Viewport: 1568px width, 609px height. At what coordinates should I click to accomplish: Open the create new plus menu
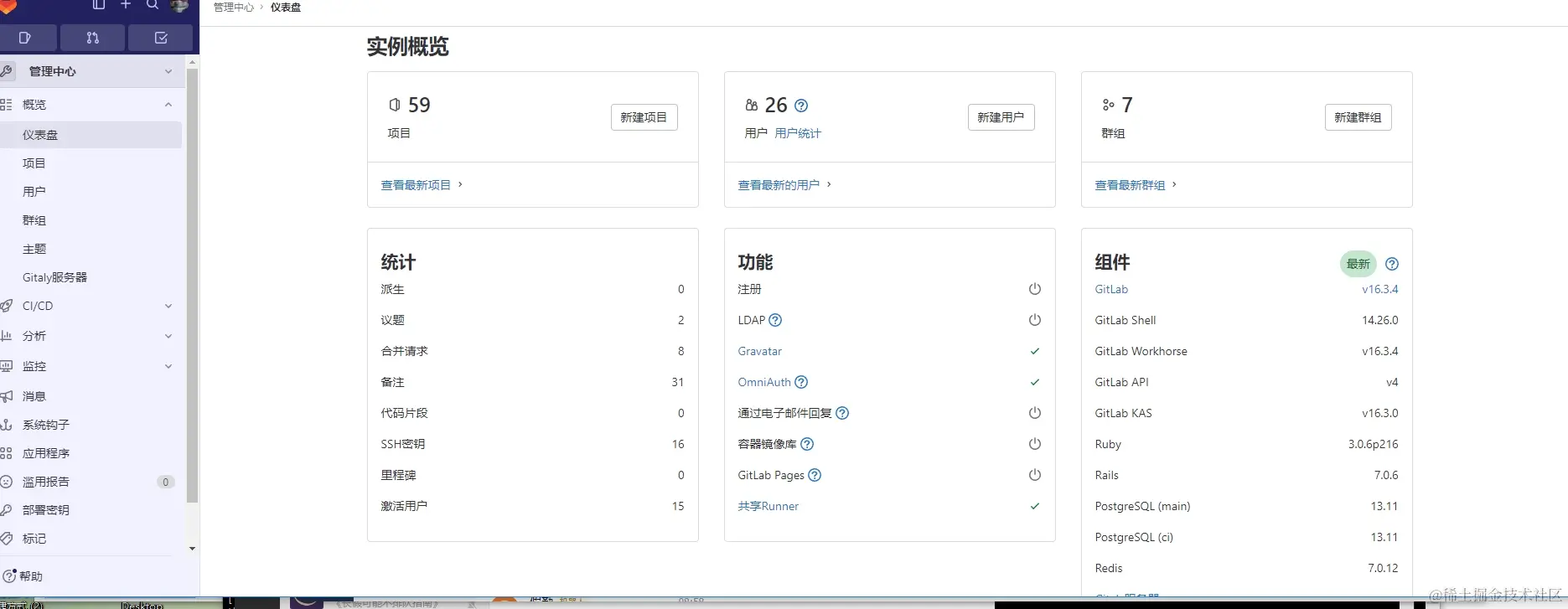tap(126, 5)
